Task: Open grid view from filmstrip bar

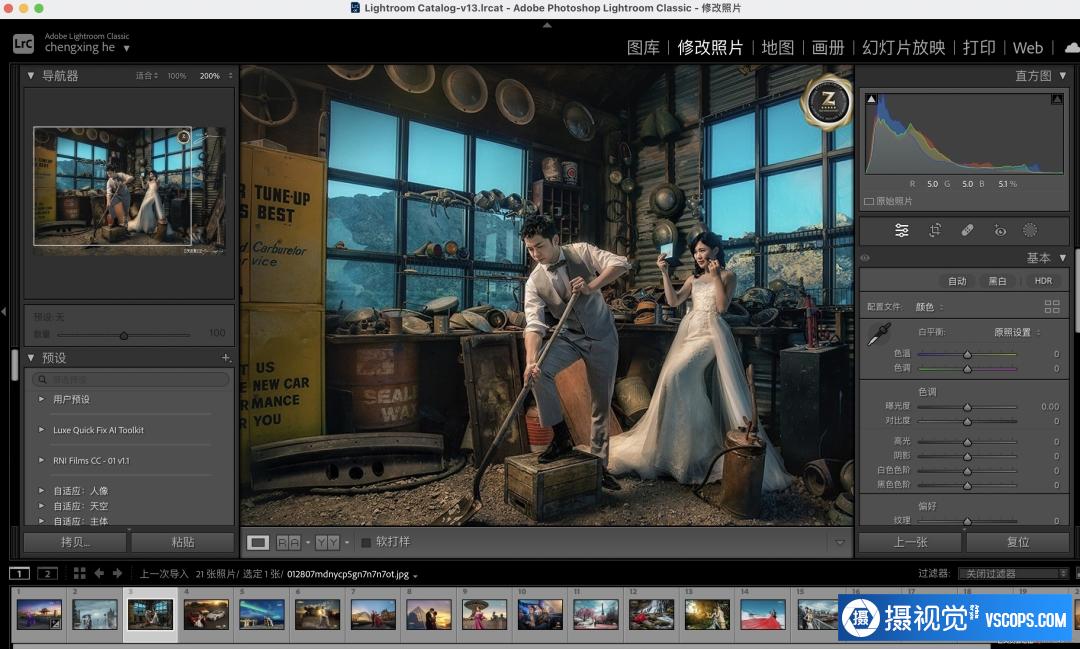Action: coord(79,573)
